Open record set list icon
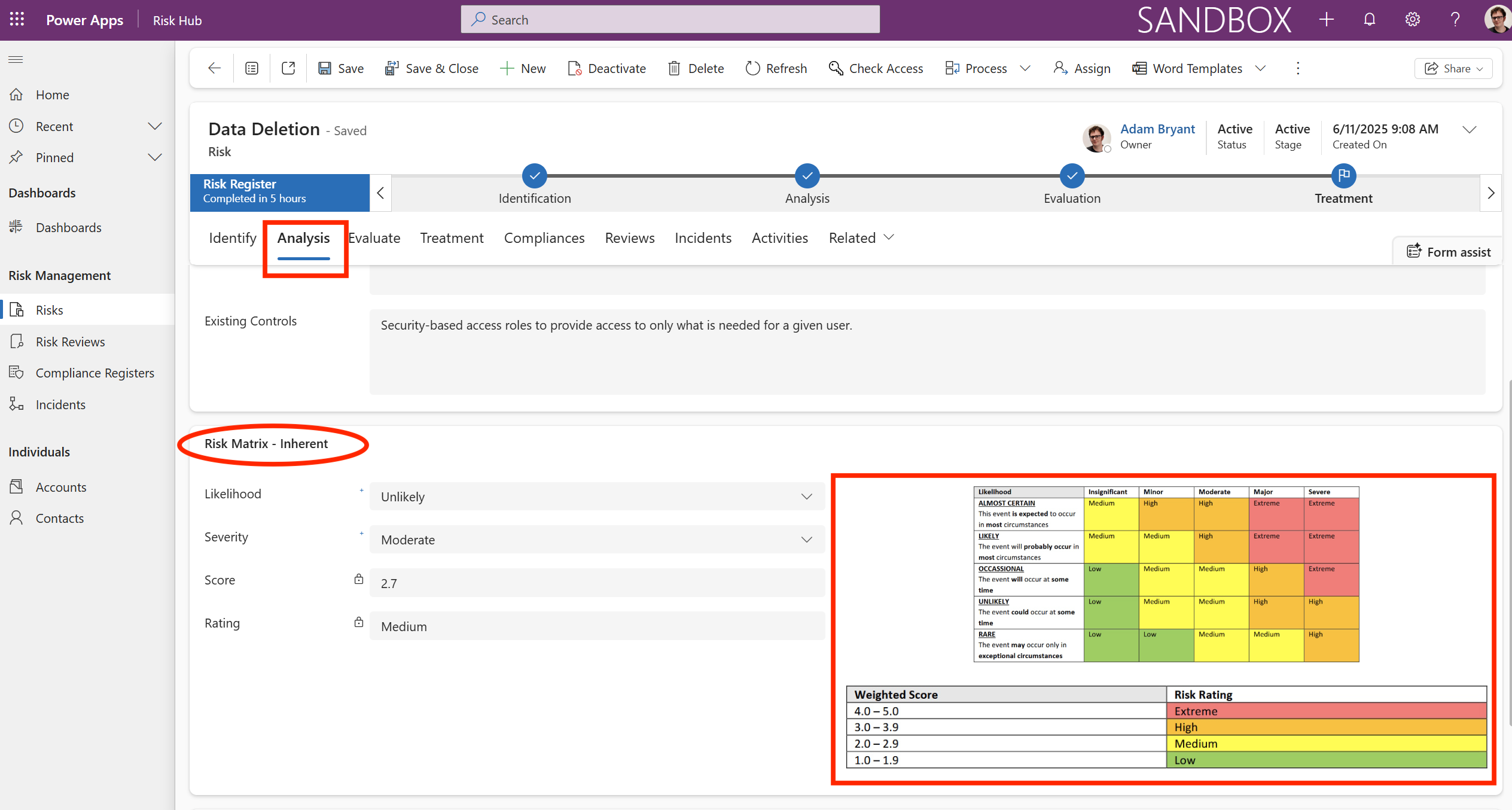 [x=252, y=68]
